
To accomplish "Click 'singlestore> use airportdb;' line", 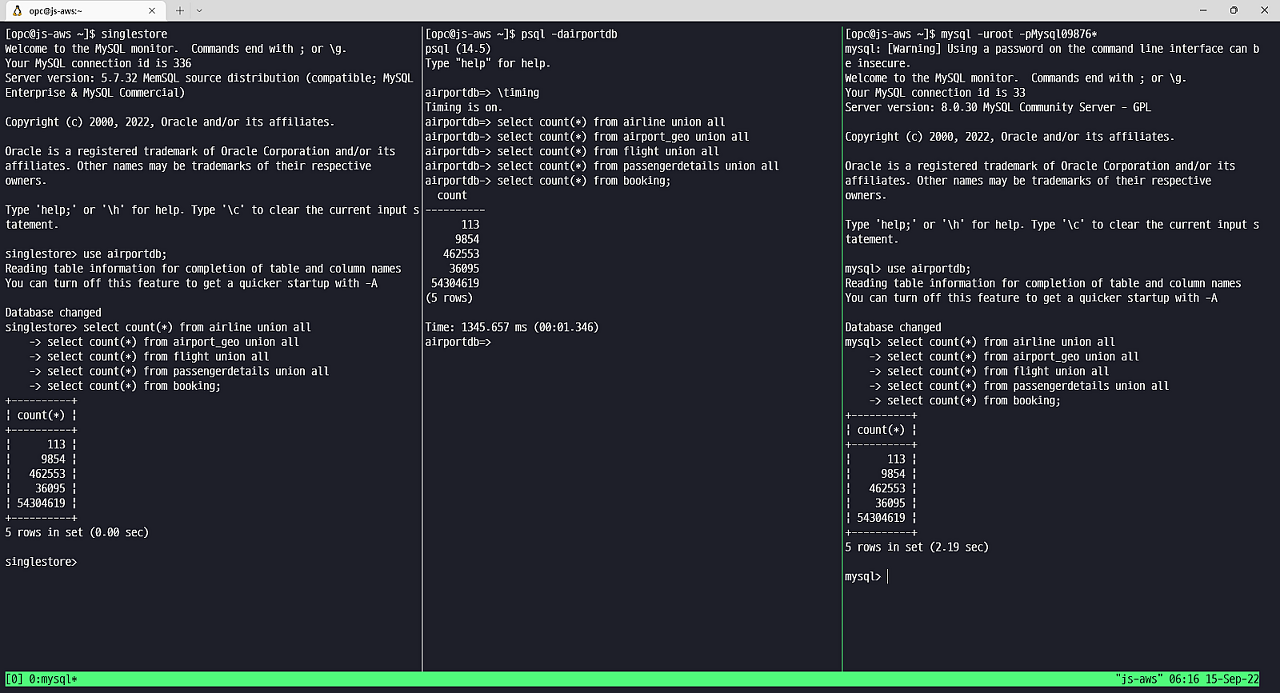I will (86, 254).
